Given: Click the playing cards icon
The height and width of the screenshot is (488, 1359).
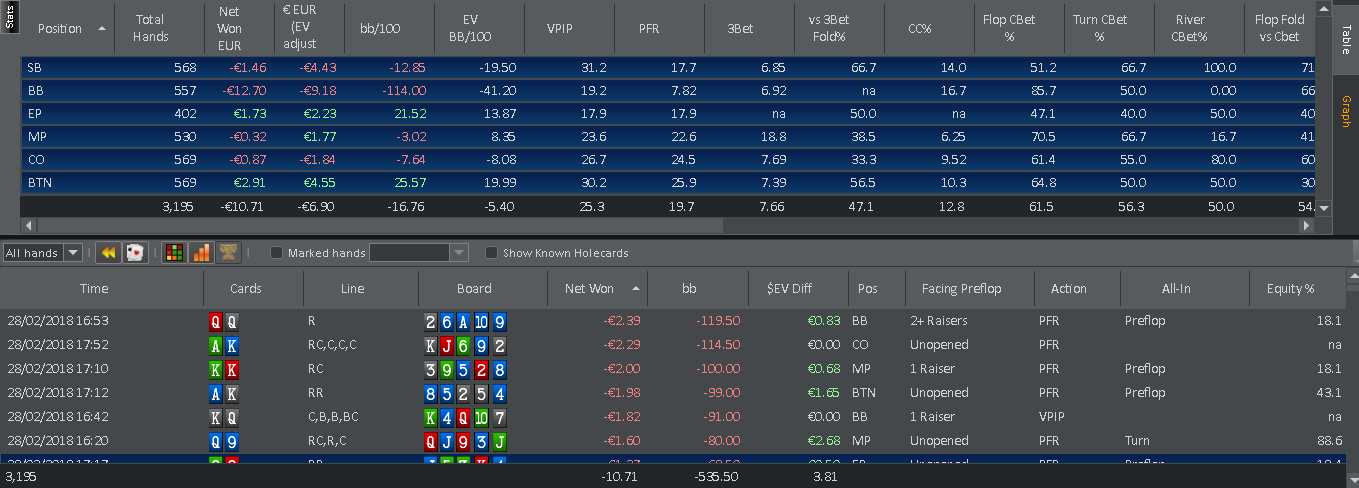Looking at the screenshot, I should coord(134,253).
